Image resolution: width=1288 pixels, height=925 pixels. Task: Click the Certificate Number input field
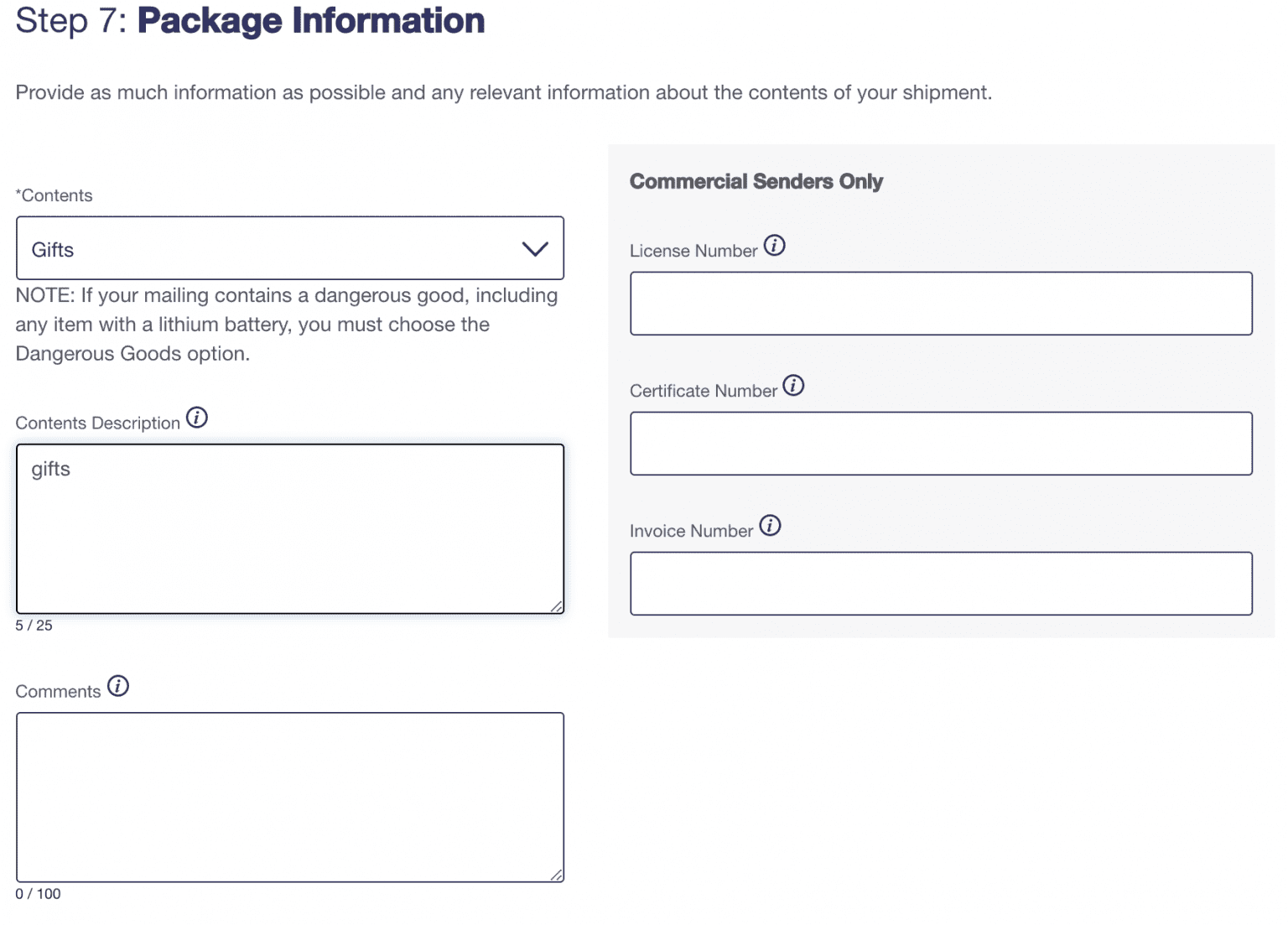pos(941,443)
